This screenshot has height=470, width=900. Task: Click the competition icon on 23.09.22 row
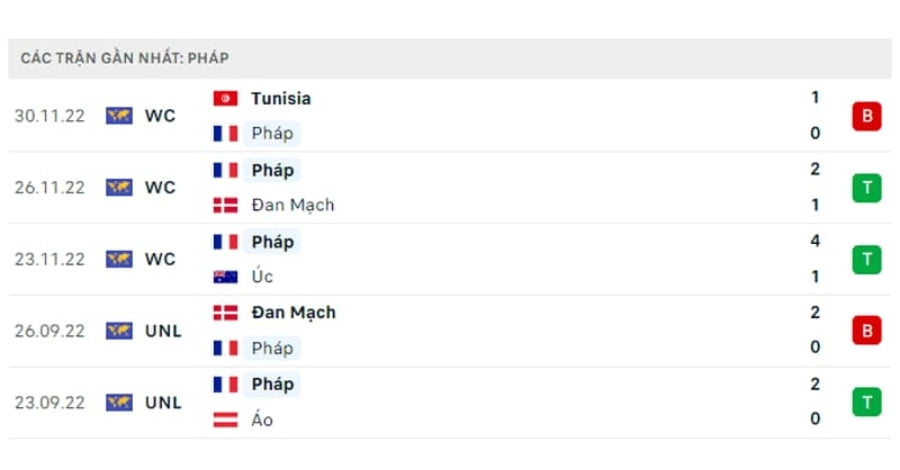[x=119, y=403]
